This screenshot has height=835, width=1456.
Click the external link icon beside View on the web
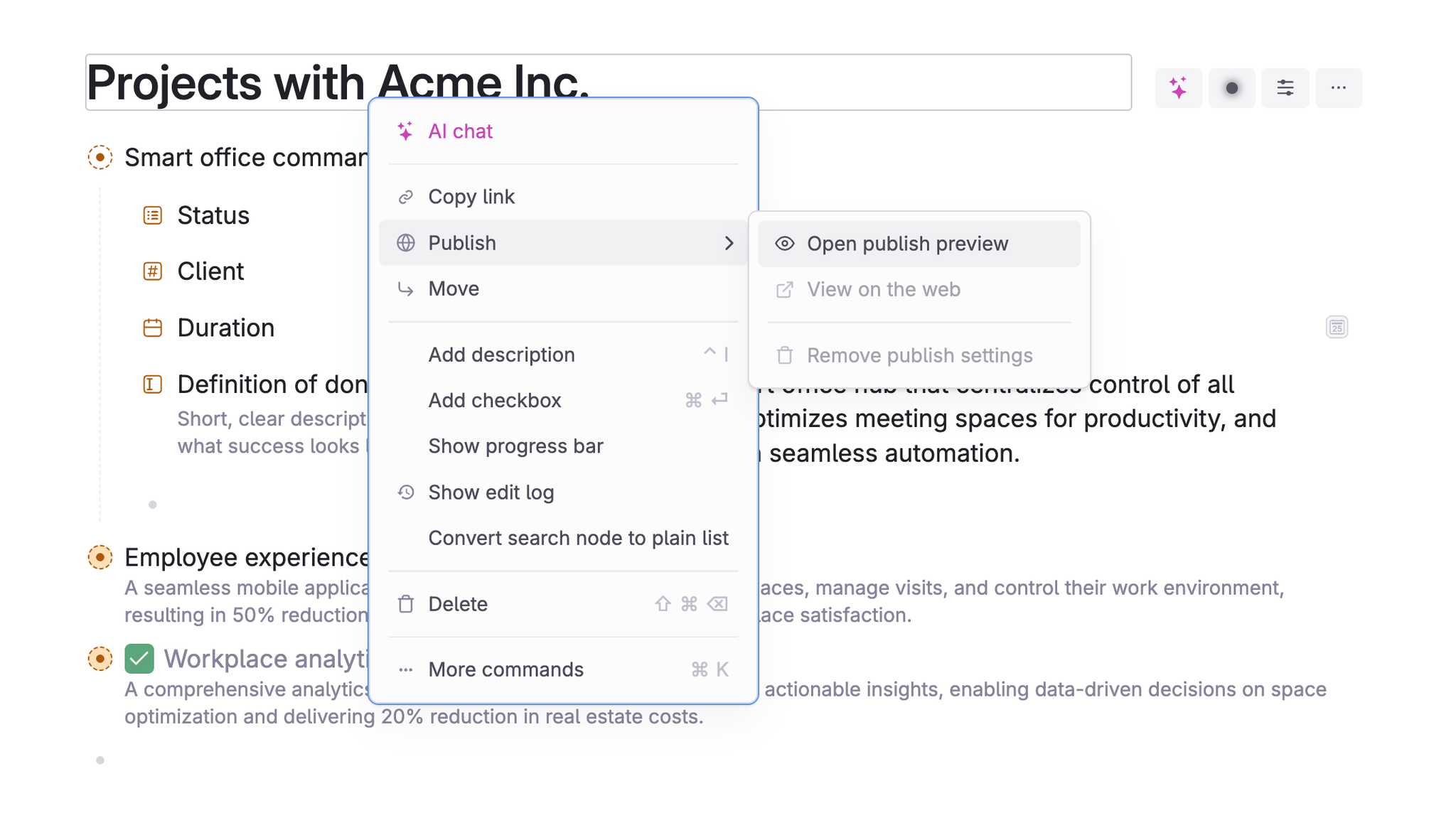point(784,290)
